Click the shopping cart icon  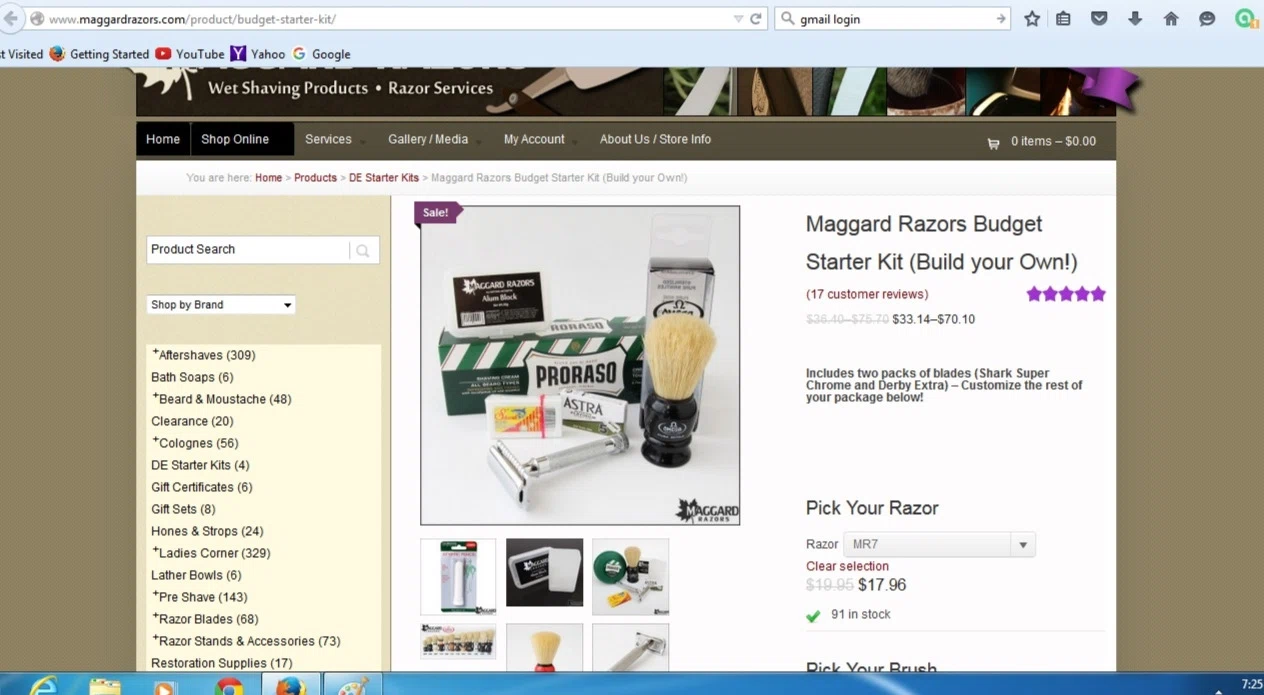tap(993, 142)
